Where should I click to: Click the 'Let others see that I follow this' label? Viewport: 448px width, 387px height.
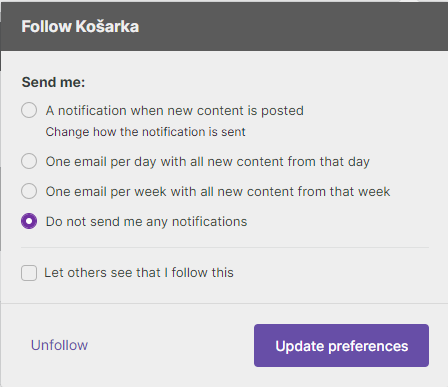[x=139, y=273]
